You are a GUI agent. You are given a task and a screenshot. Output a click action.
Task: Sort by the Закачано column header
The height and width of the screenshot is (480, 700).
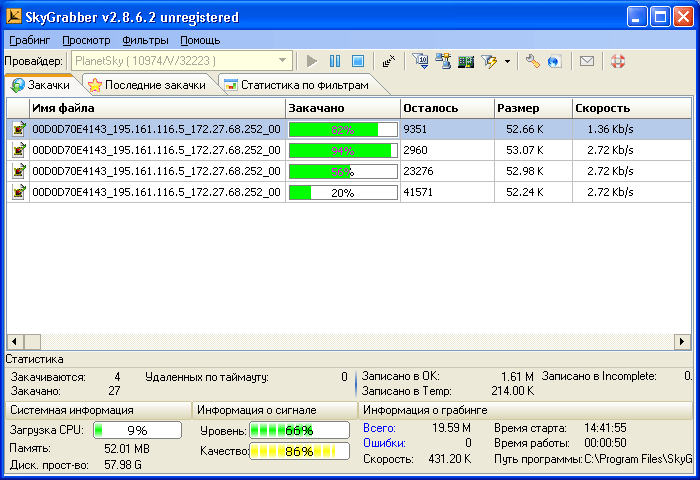pyautogui.click(x=342, y=108)
